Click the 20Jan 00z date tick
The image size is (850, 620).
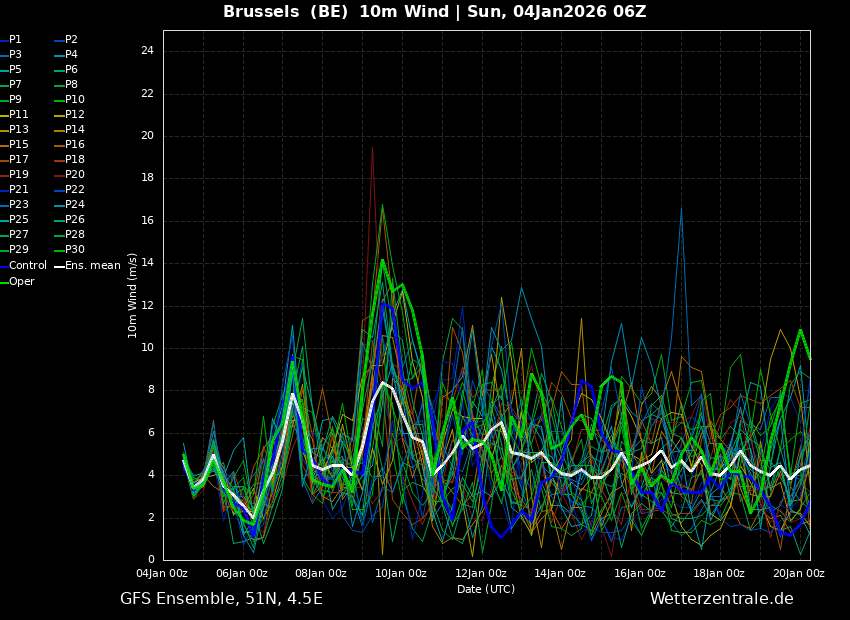tap(799, 573)
